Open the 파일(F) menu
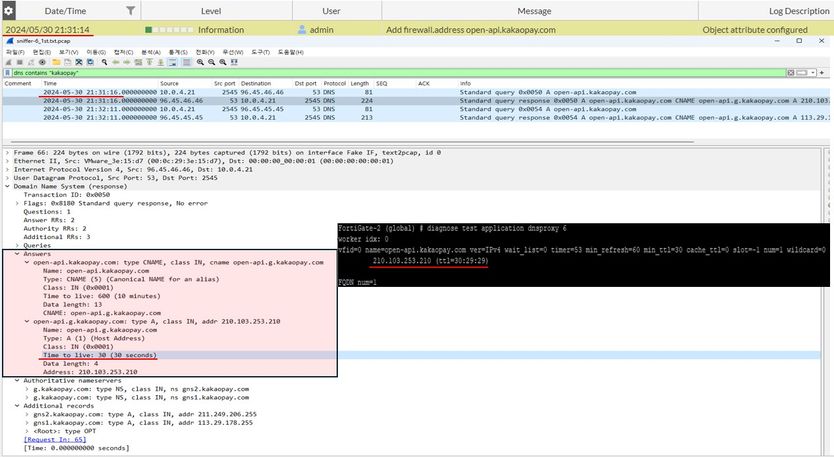This screenshot has height=457, width=834. tap(15, 52)
